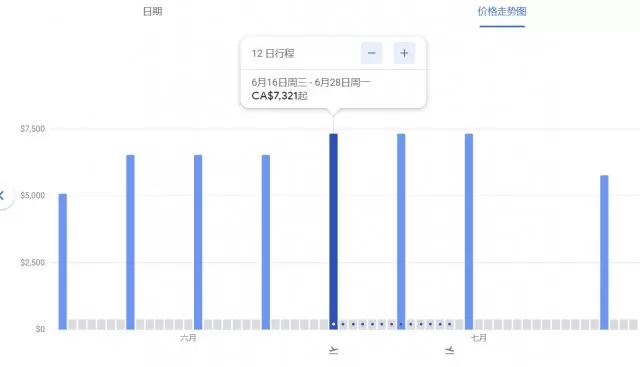
Task: Select the rightmost bar in the chart
Action: (x=604, y=252)
